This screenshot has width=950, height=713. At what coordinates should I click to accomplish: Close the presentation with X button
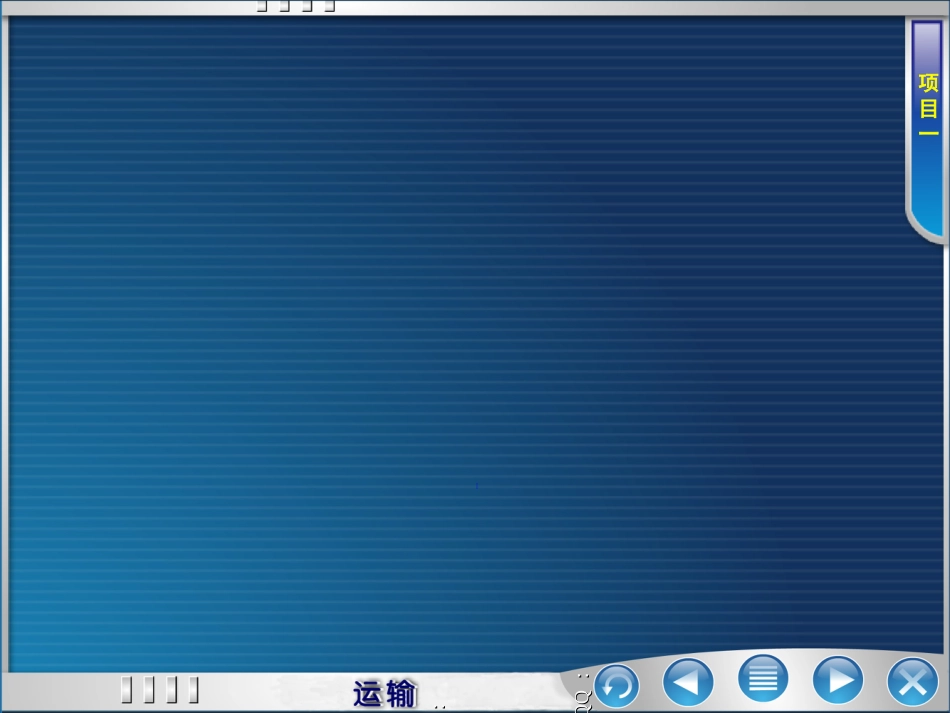pos(912,682)
